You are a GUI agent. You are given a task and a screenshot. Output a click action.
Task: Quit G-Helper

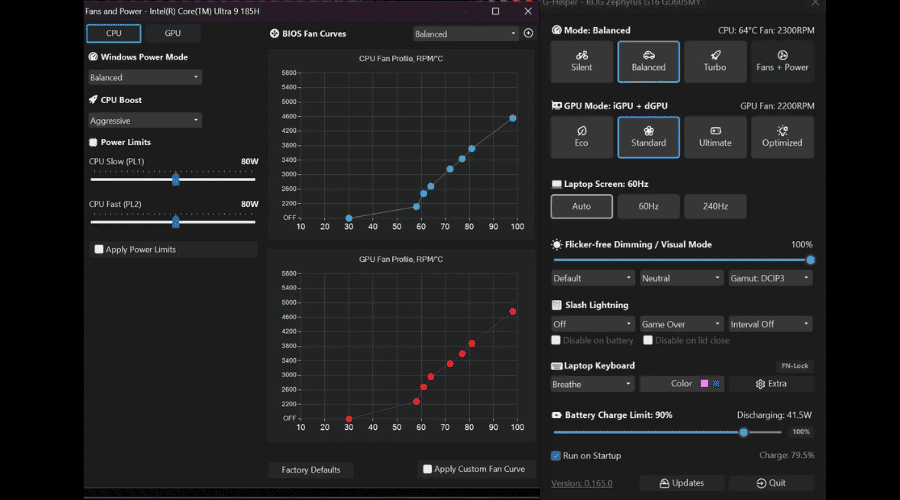[771, 483]
